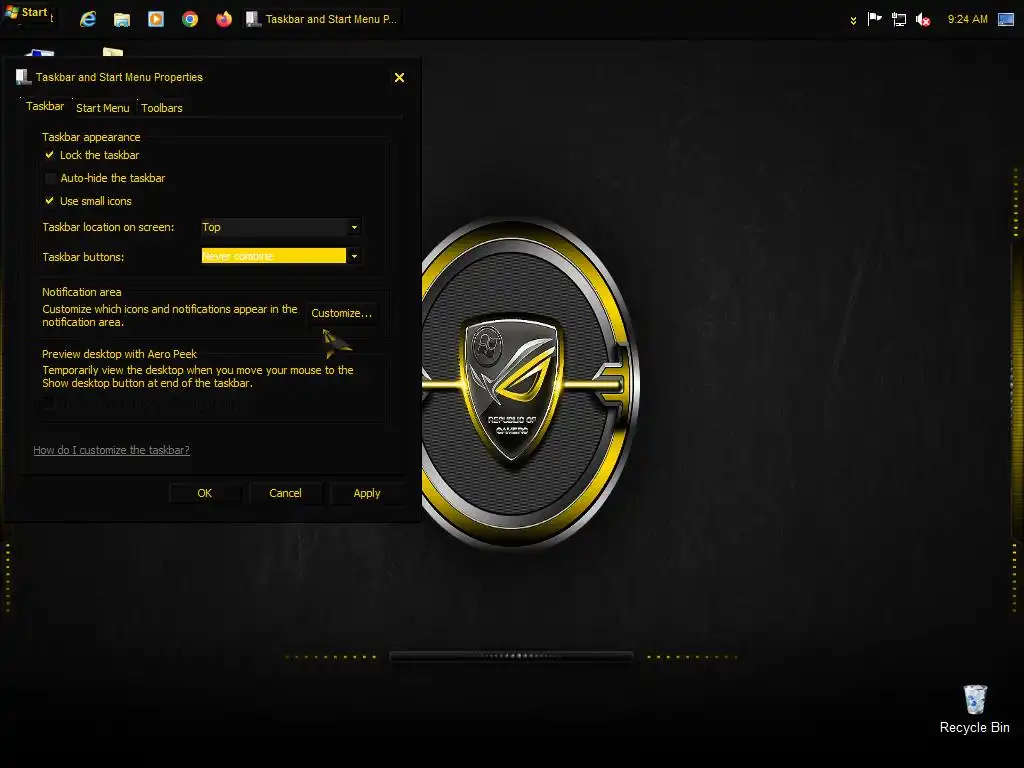
Task: Click Customize notification area button
Action: click(342, 313)
